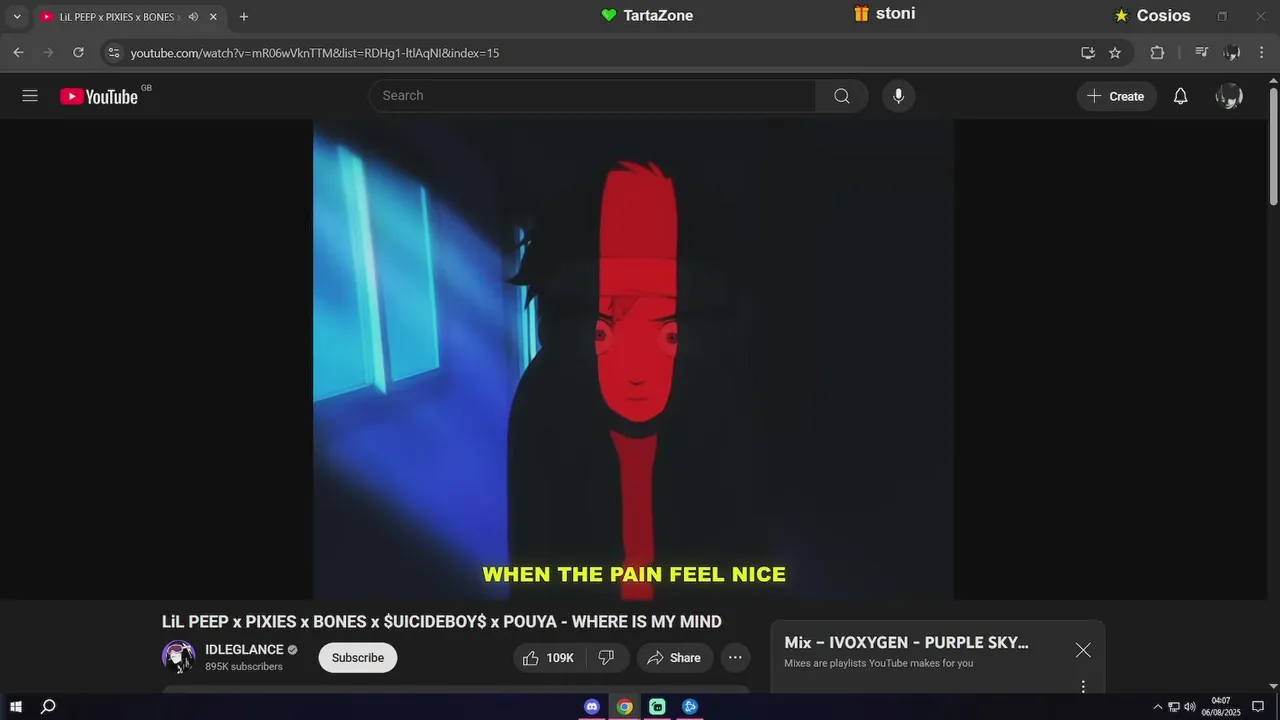This screenshot has height=720, width=1280.
Task: Reload the current page
Action: pyautogui.click(x=79, y=53)
